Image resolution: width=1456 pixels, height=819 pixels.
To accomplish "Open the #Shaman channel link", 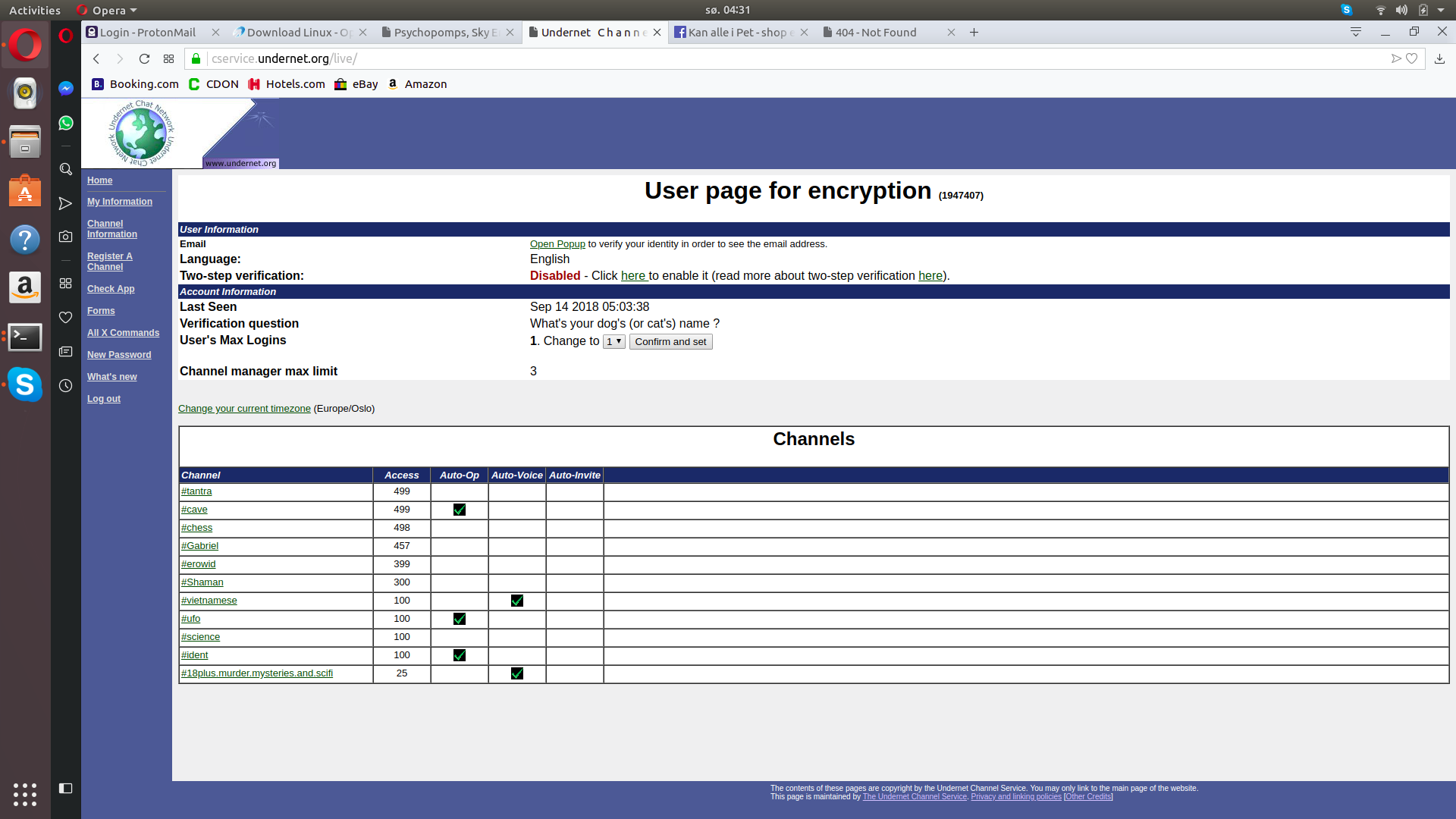I will (x=202, y=582).
